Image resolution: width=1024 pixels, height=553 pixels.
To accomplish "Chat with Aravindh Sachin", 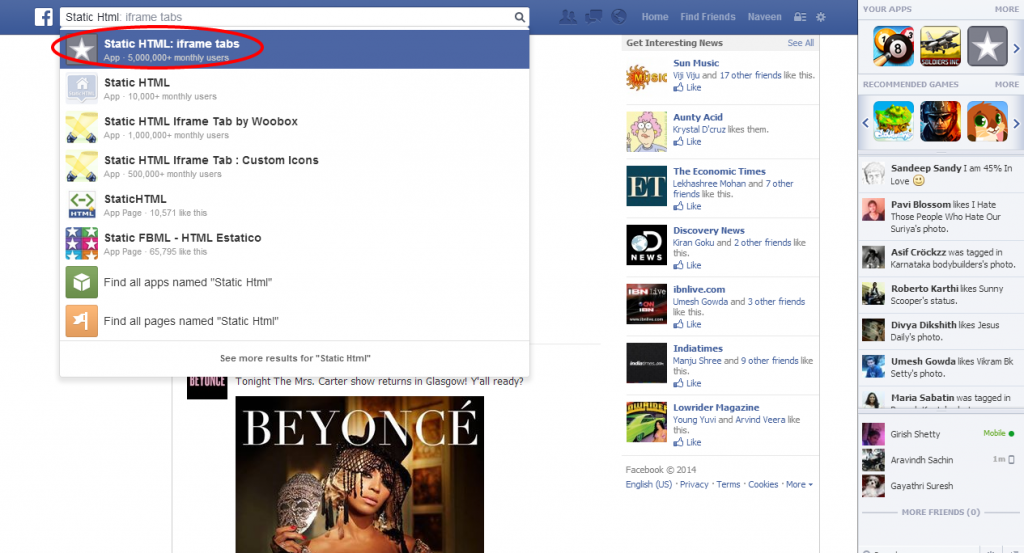I will pos(940,460).
